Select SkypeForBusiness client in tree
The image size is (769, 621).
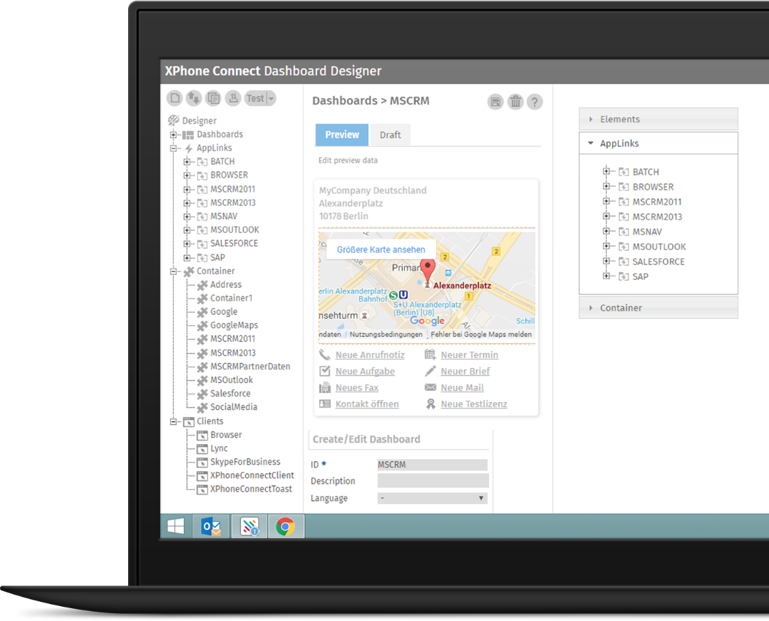click(x=245, y=462)
